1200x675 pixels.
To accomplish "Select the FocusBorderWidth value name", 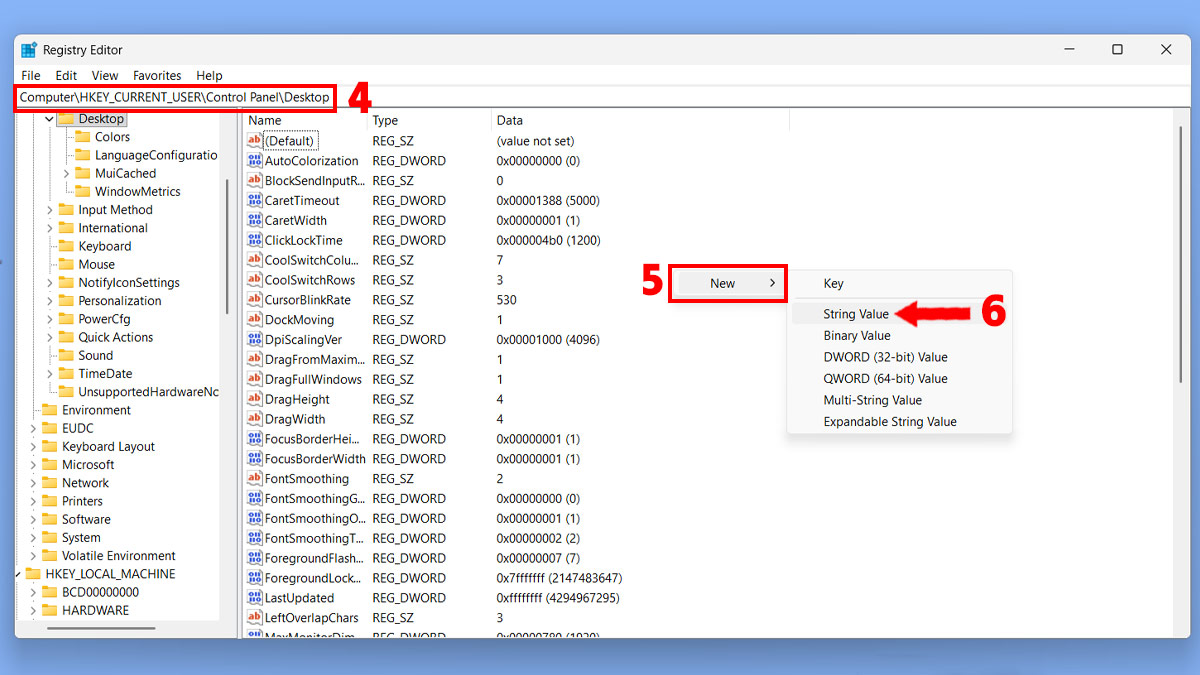I will click(x=315, y=459).
